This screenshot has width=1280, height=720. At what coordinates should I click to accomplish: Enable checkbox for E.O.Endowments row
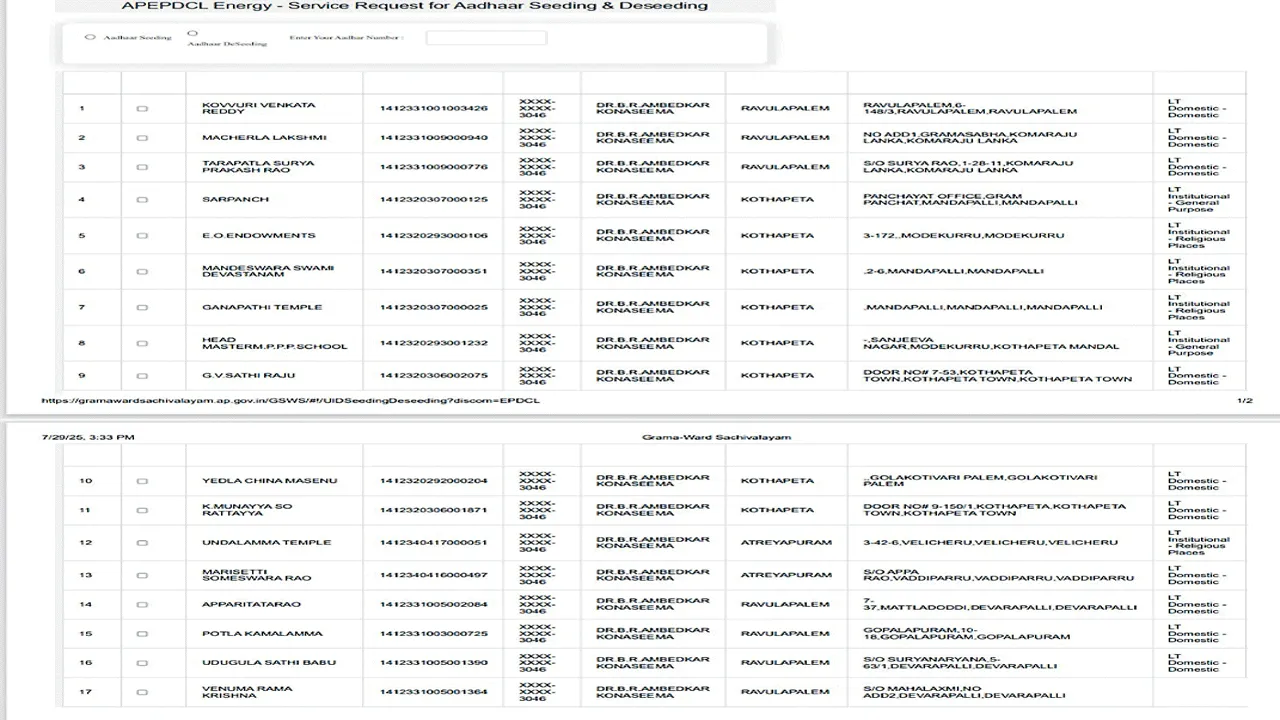coord(142,236)
